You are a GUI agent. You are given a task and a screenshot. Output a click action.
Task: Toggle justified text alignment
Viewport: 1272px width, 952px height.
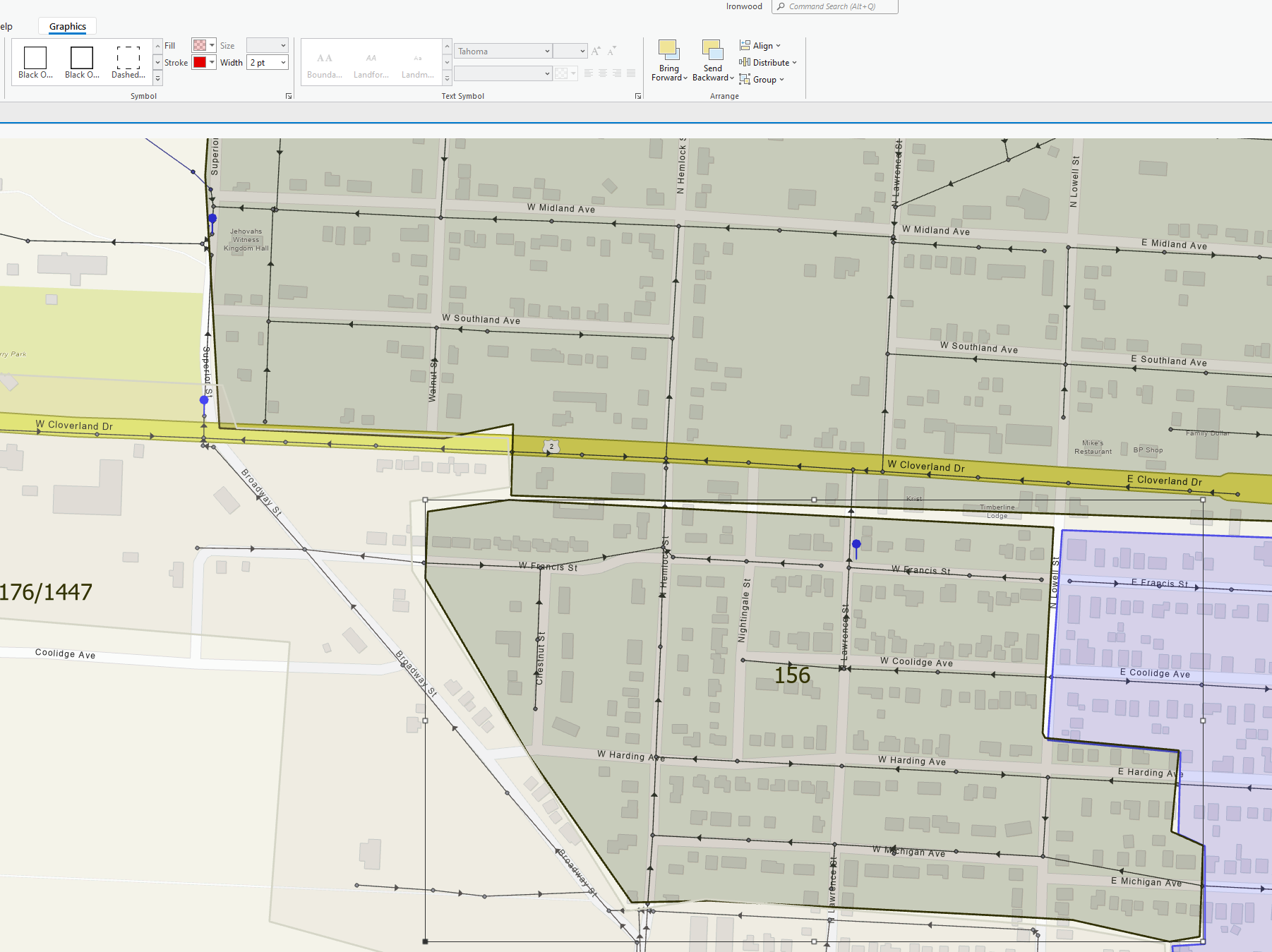(x=630, y=73)
